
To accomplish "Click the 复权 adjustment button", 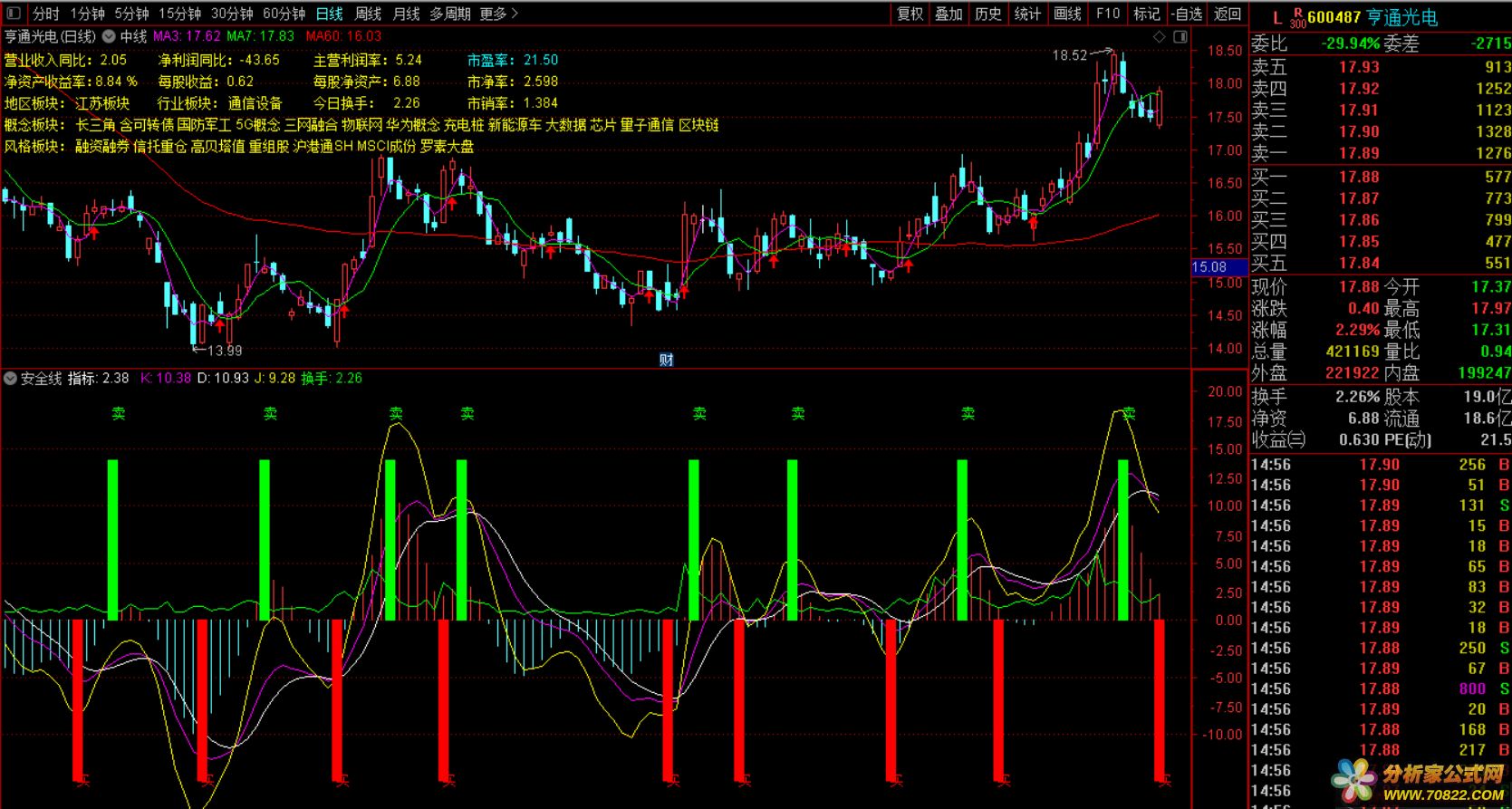I will pyautogui.click(x=910, y=14).
